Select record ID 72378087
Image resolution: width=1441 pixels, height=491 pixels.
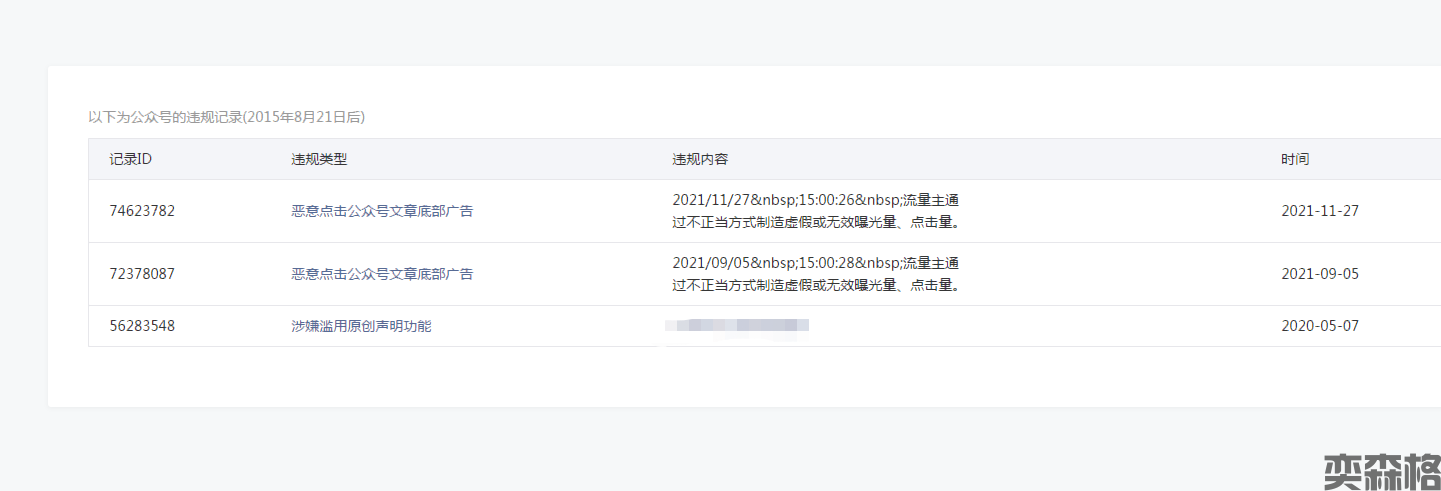click(x=142, y=274)
